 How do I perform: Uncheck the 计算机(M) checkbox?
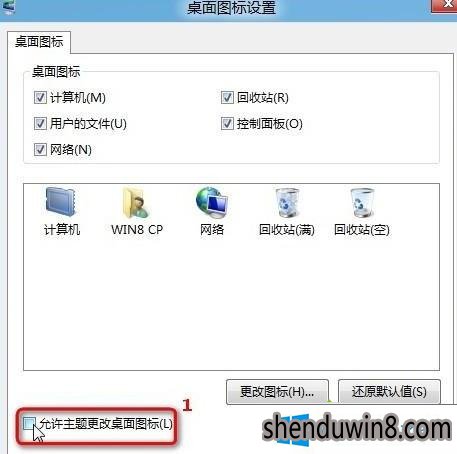(x=40, y=98)
